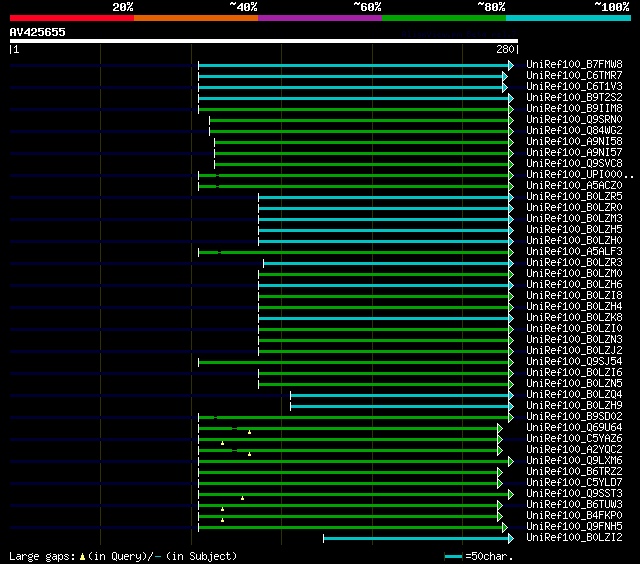The width and height of the screenshot is (640, 564).
Task: Click the UniRef100_B7FMW8 hit label
Action: tap(574, 64)
